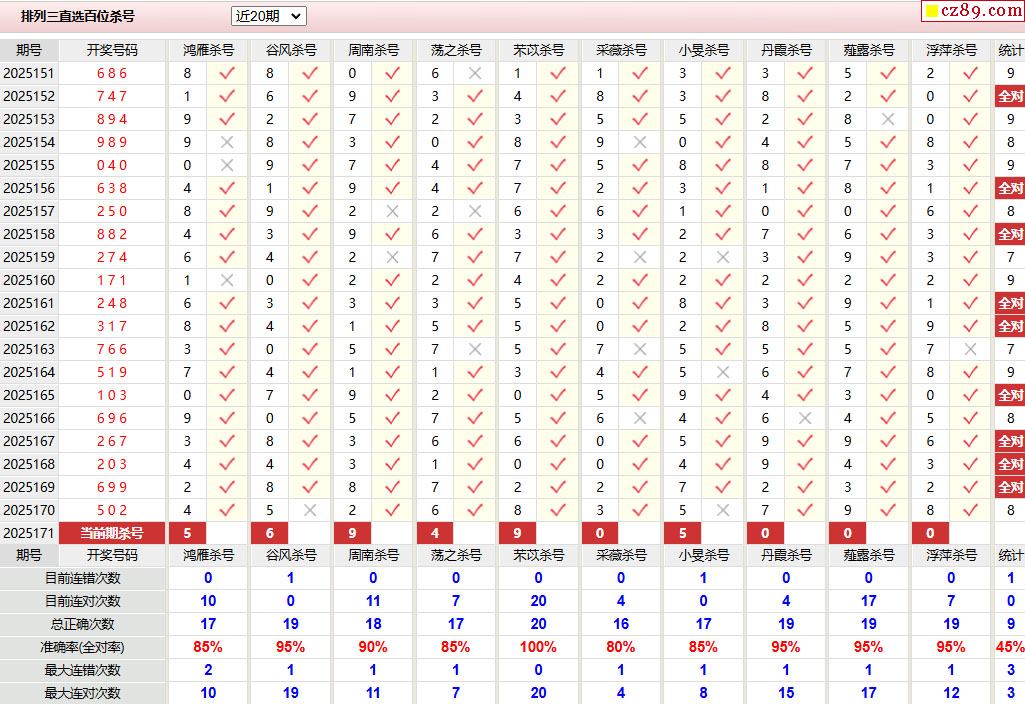
Task: Click issue number 2025166
Action: (x=29, y=418)
